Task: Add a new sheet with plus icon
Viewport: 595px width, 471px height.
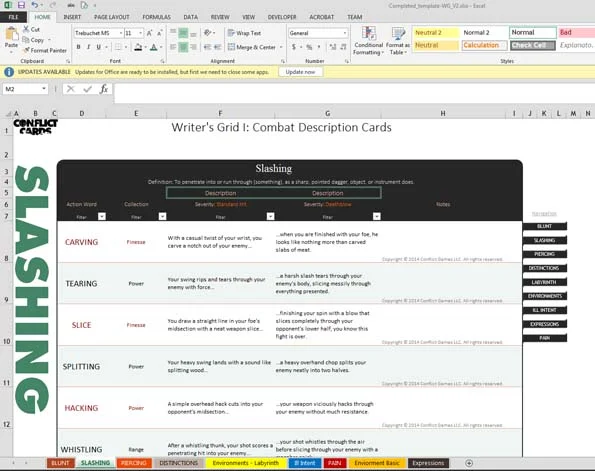Action: coord(469,463)
